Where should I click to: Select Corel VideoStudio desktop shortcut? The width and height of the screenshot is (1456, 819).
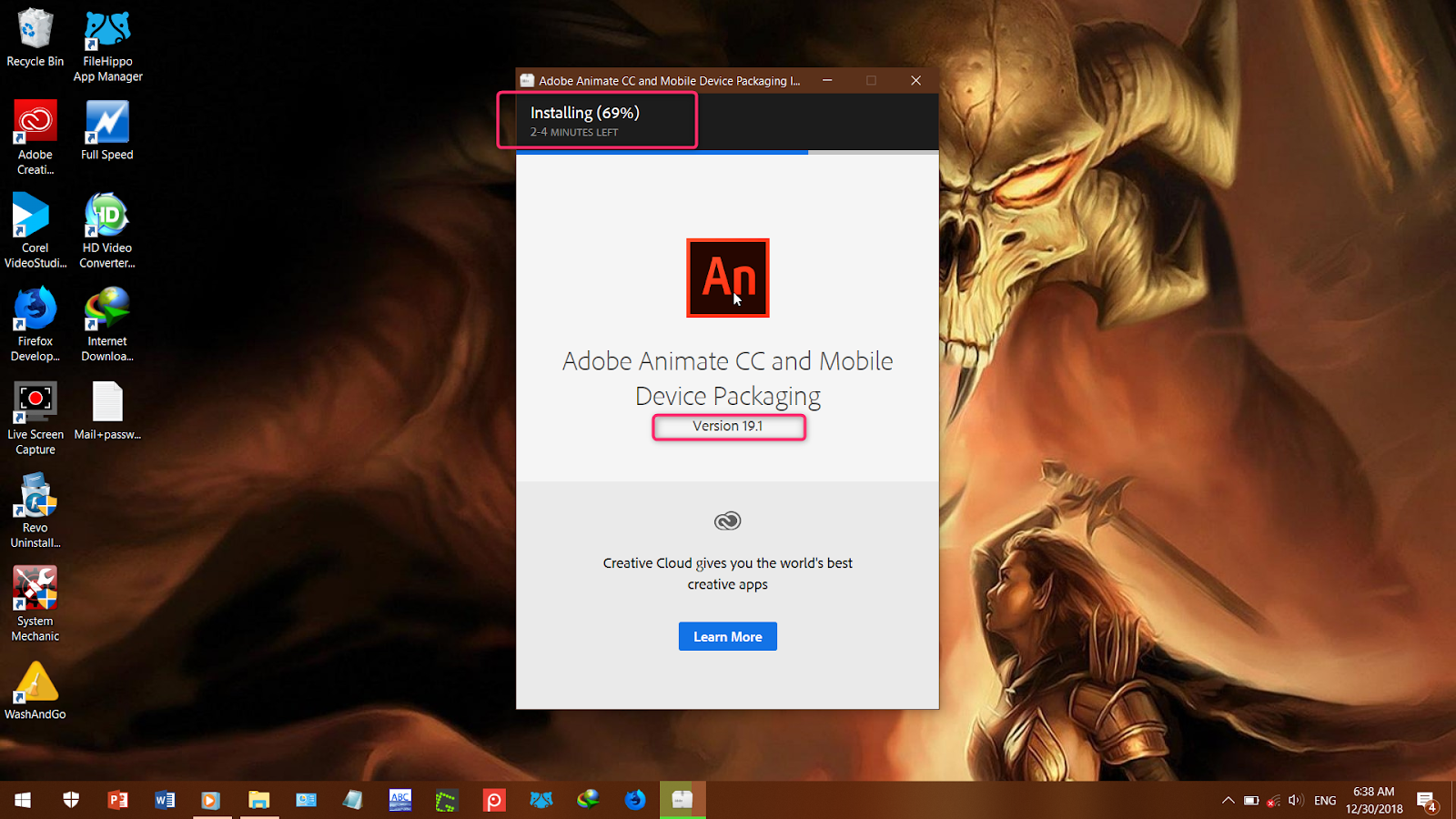pos(35,230)
